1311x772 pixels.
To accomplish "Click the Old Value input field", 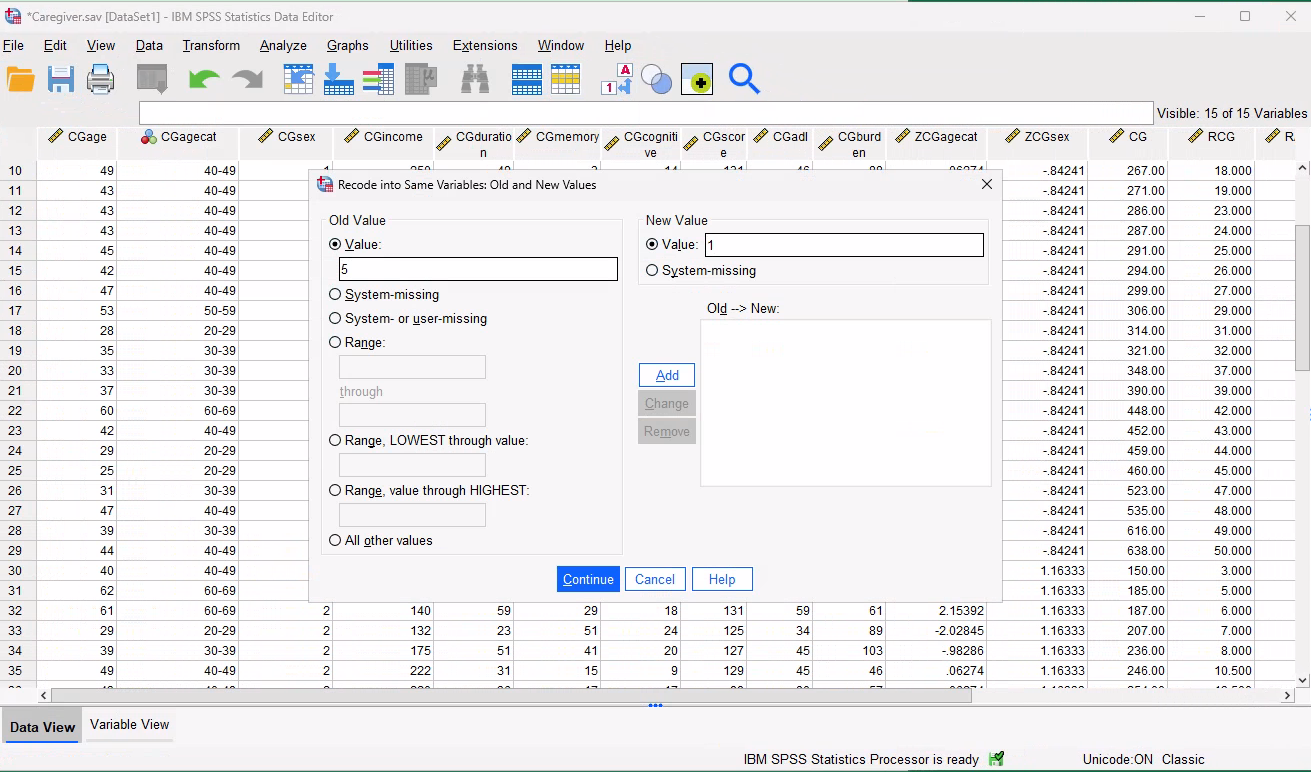I will 478,269.
